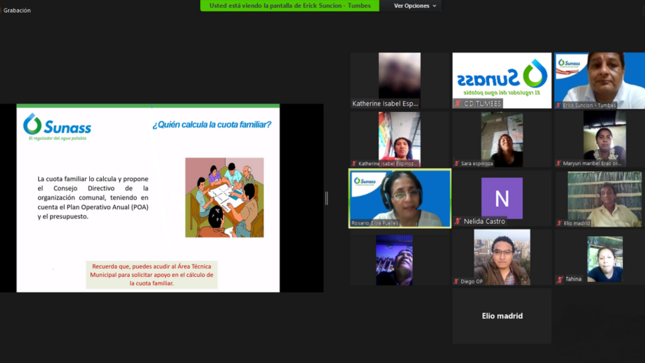
Task: Click the muted mic icon on Maryuri maribel tile
Action: [559, 163]
